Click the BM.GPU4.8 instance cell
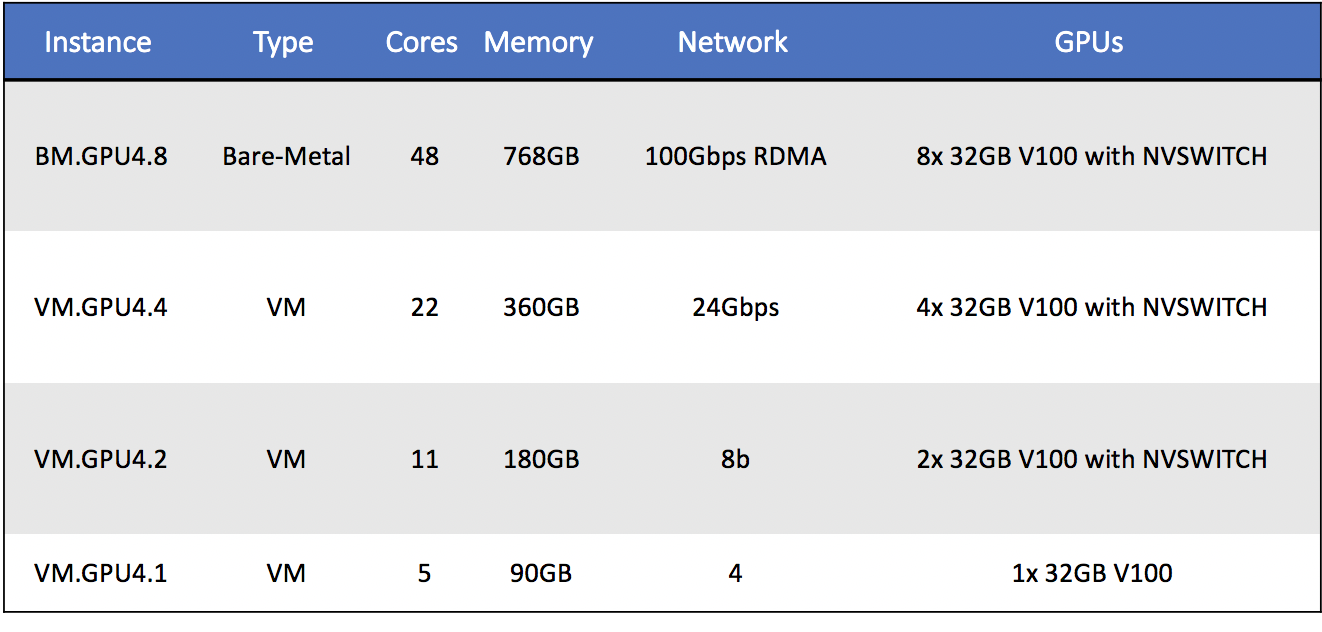Viewport: 1322px width, 632px height. click(100, 157)
